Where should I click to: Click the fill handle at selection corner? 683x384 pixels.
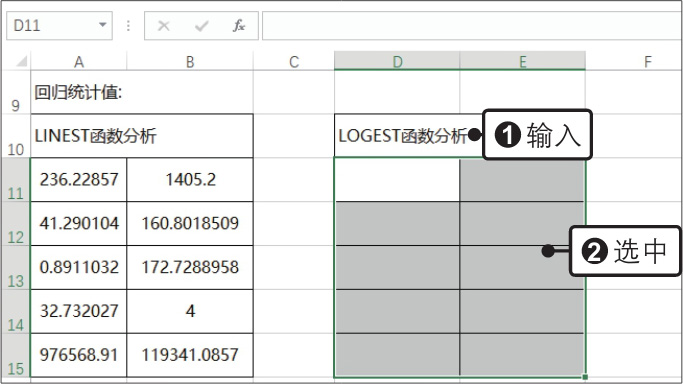point(585,377)
